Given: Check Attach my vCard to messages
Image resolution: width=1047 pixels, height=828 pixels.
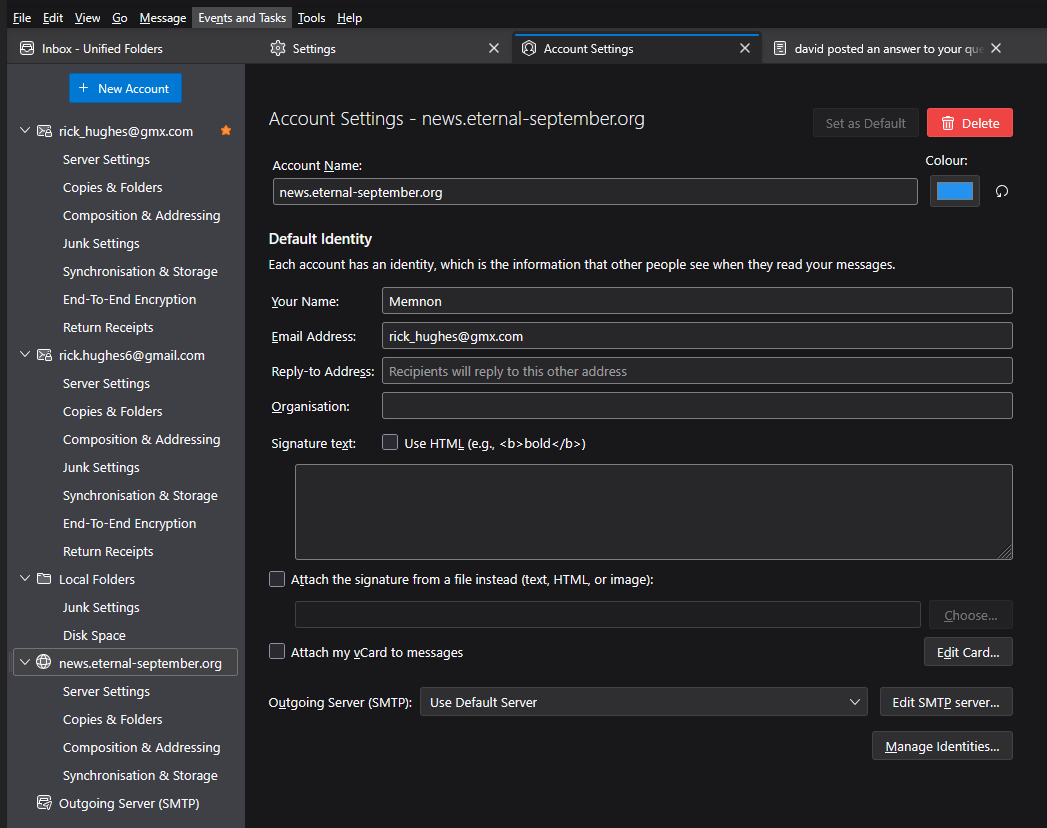Looking at the screenshot, I should pyautogui.click(x=277, y=652).
